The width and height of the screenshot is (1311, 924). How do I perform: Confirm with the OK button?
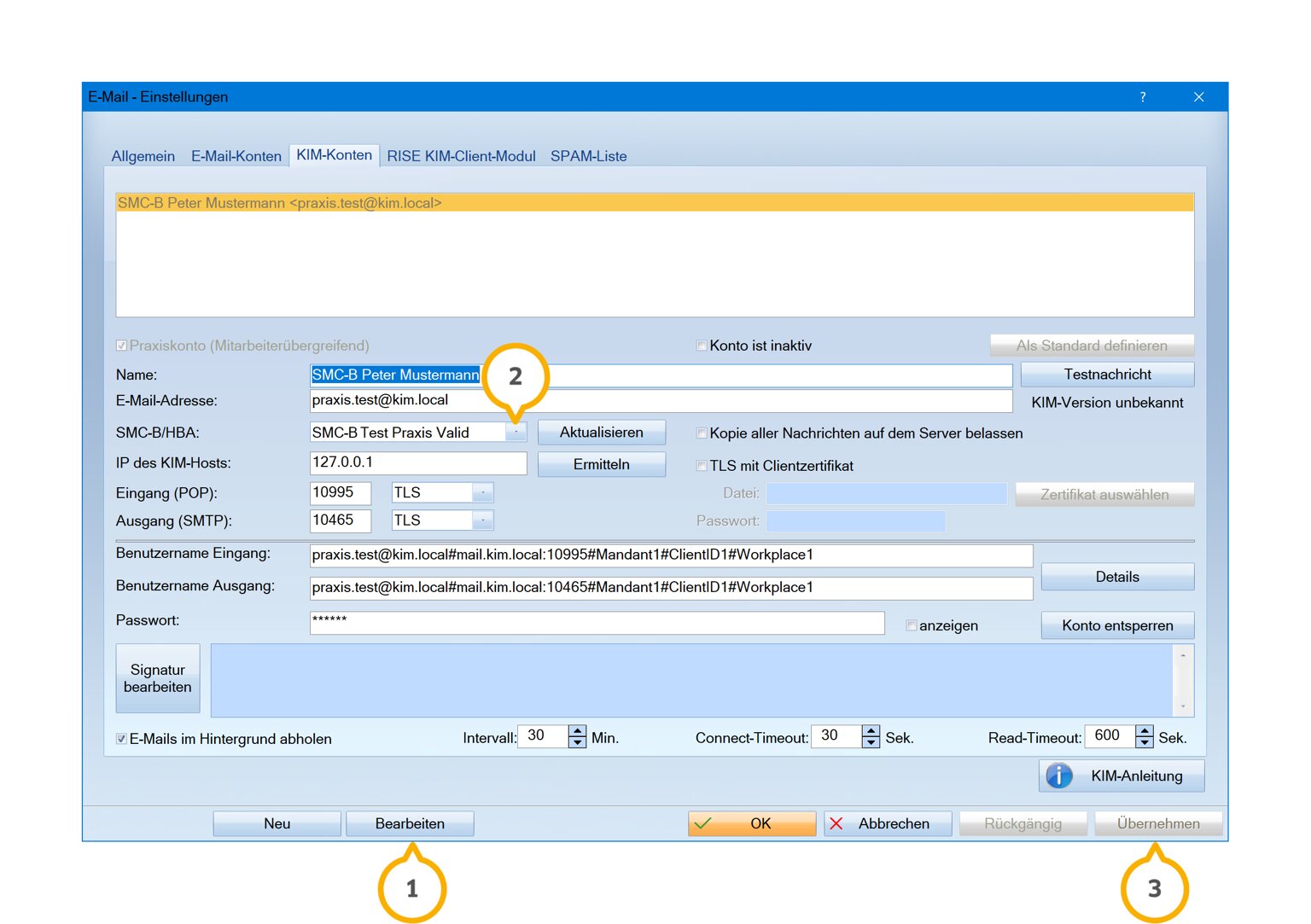tap(752, 823)
